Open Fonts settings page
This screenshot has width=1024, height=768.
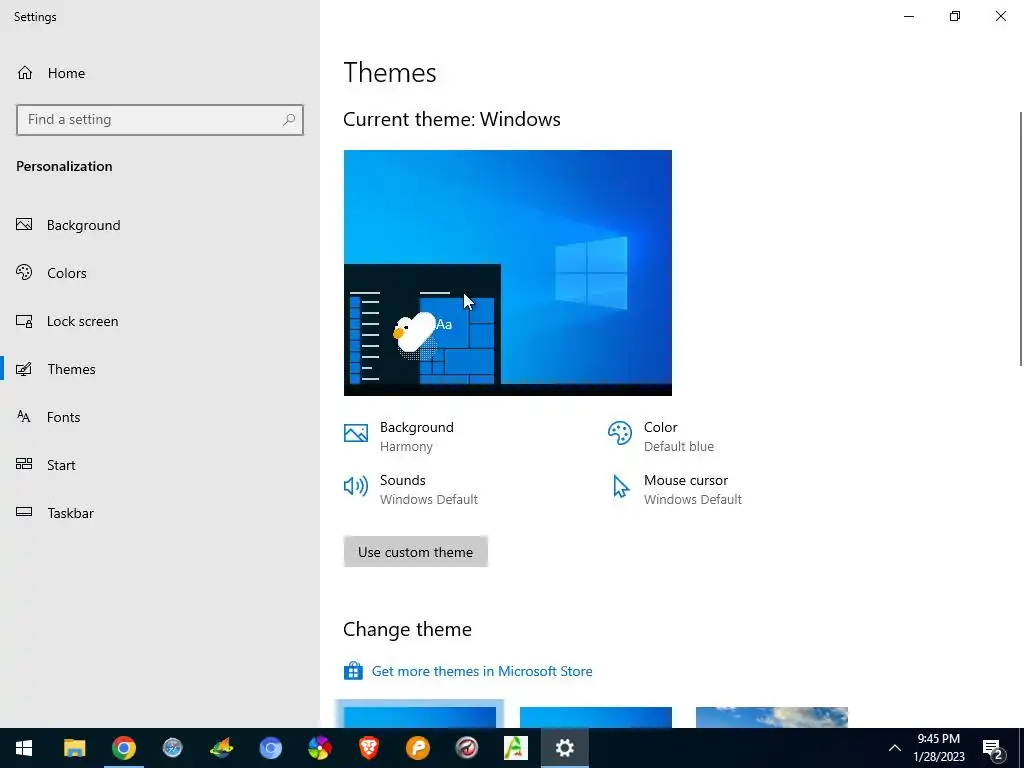pos(48,417)
